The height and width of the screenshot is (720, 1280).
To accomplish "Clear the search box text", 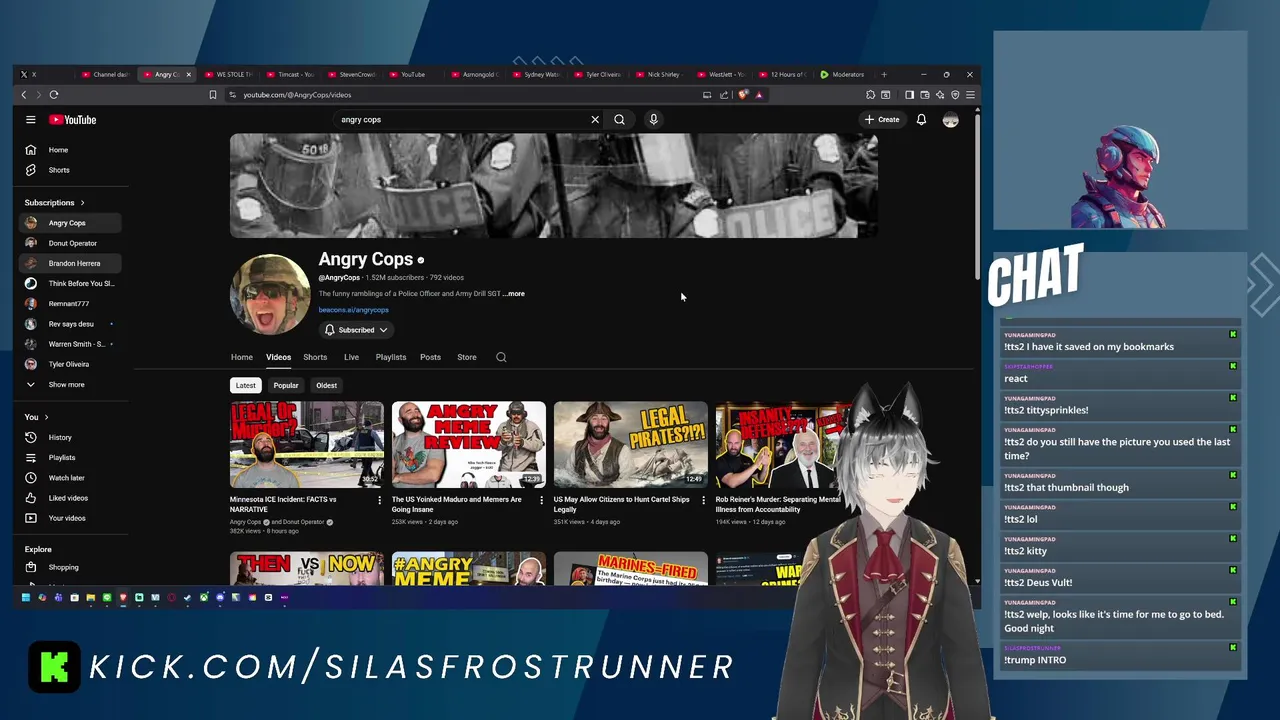I will [x=595, y=120].
